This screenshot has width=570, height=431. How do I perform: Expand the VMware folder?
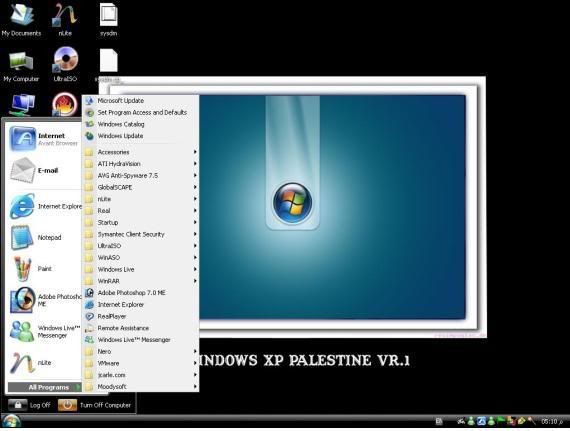(140, 363)
